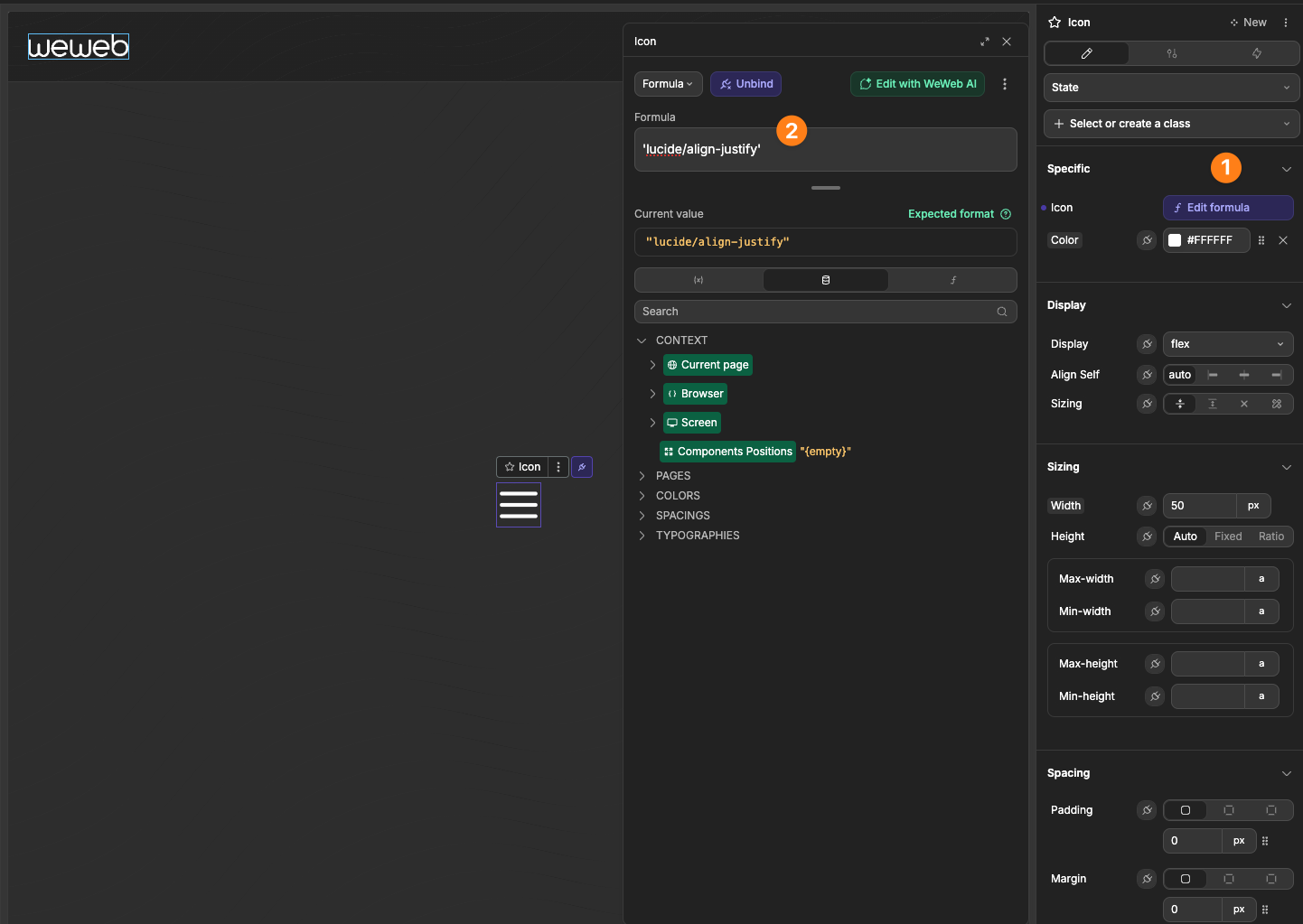Expand the Browser context item
This screenshot has height=924, width=1303.
tap(652, 393)
